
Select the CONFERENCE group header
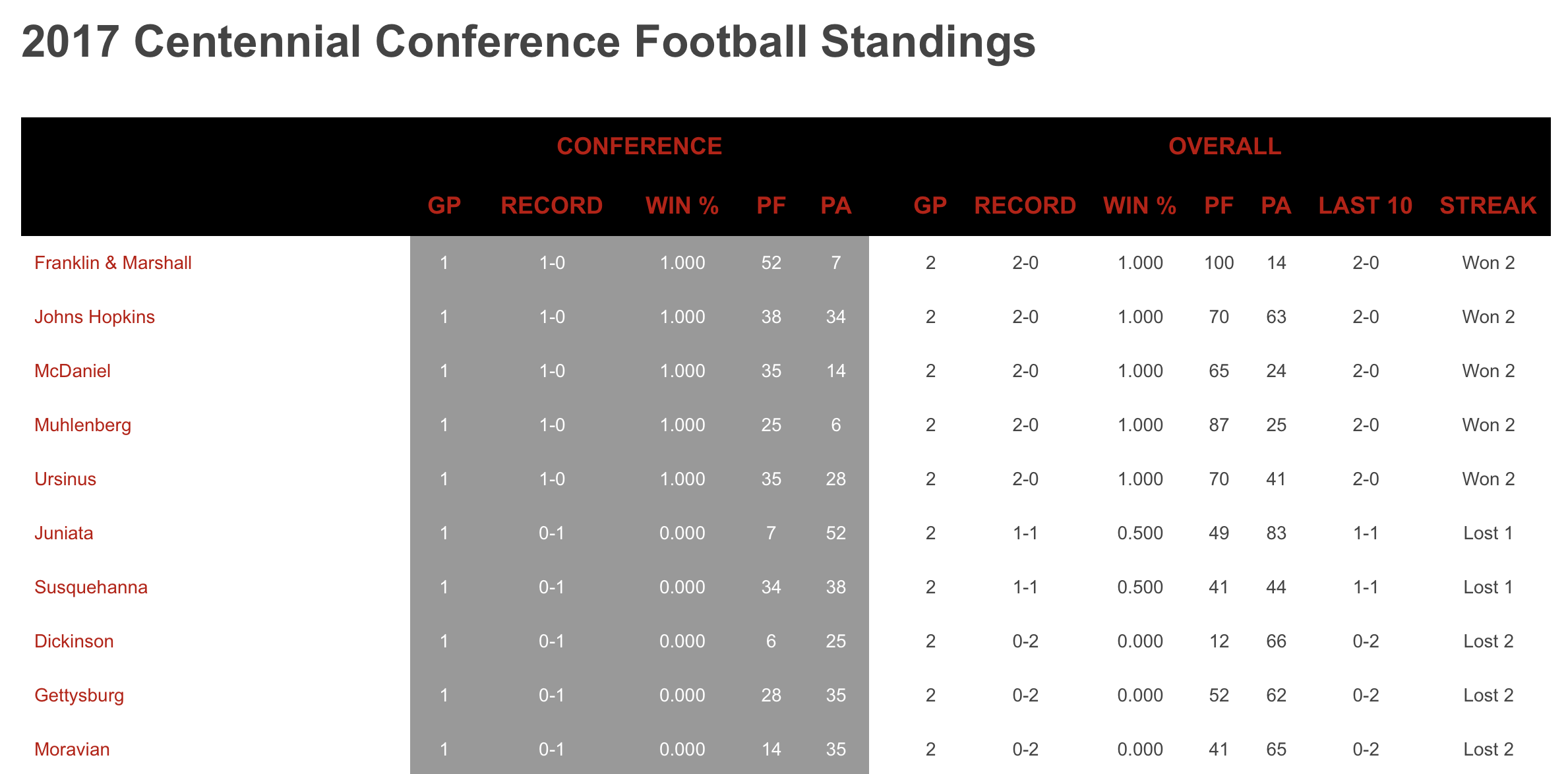click(x=640, y=146)
